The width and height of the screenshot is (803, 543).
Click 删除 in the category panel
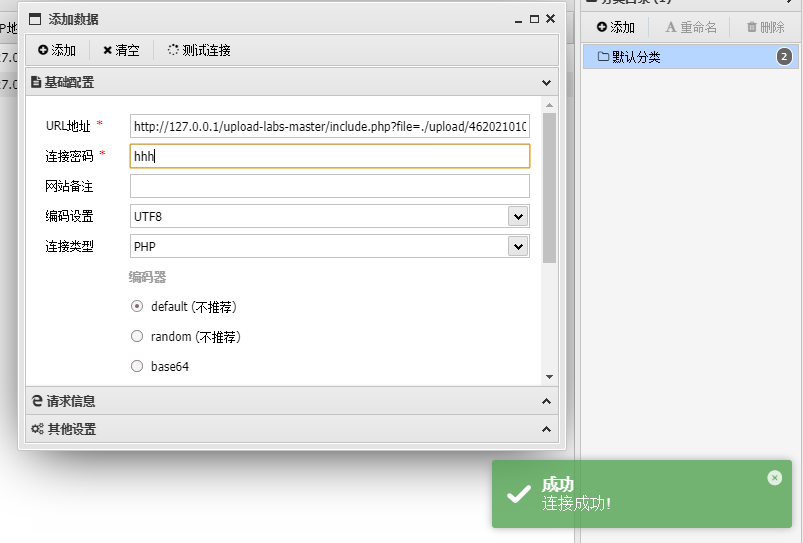tap(766, 27)
